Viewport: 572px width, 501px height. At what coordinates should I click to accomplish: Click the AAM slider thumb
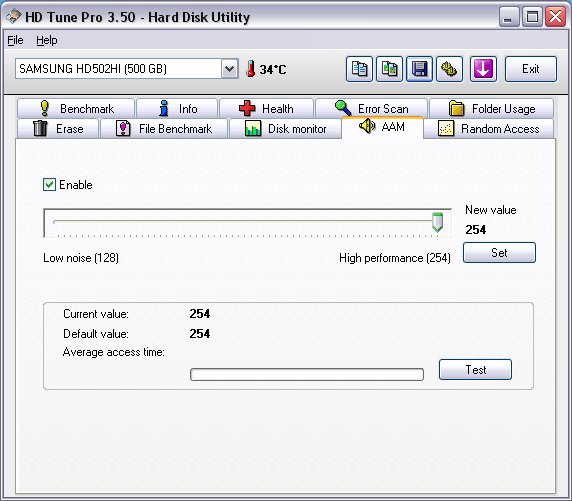coord(437,222)
